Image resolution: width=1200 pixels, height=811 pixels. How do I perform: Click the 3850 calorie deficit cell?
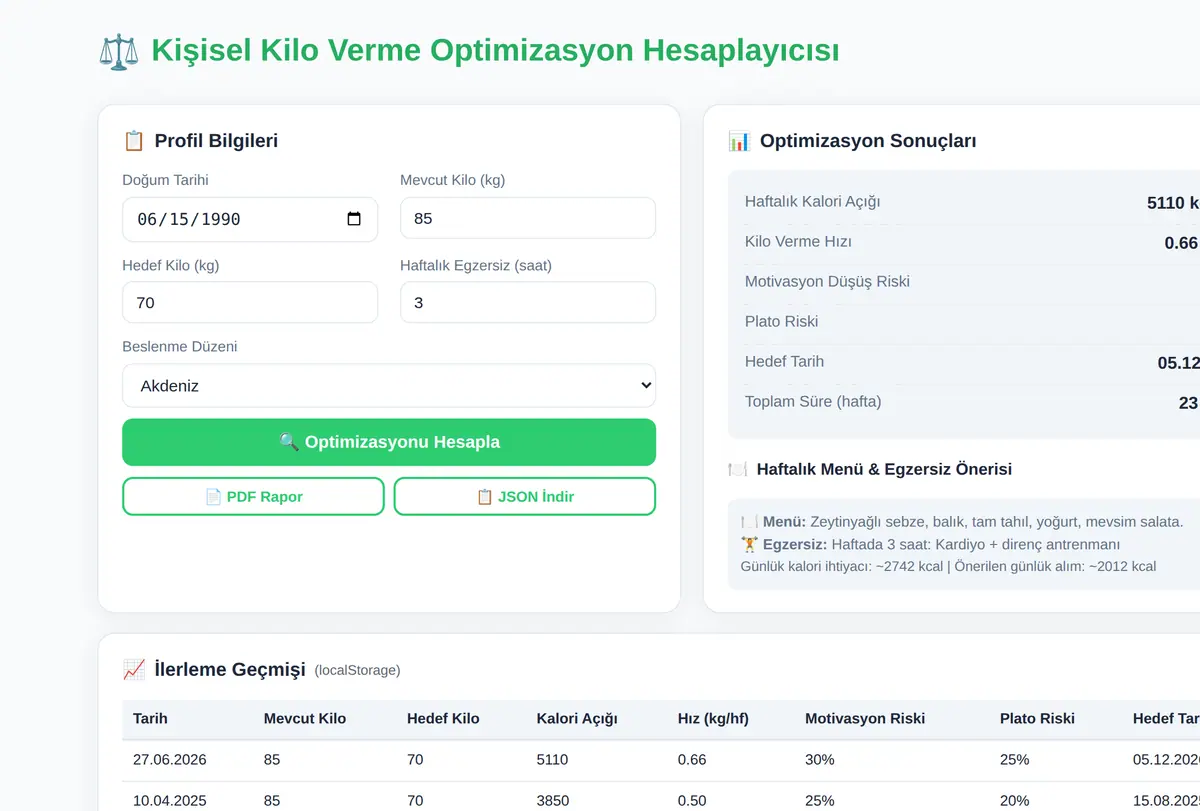(552, 801)
